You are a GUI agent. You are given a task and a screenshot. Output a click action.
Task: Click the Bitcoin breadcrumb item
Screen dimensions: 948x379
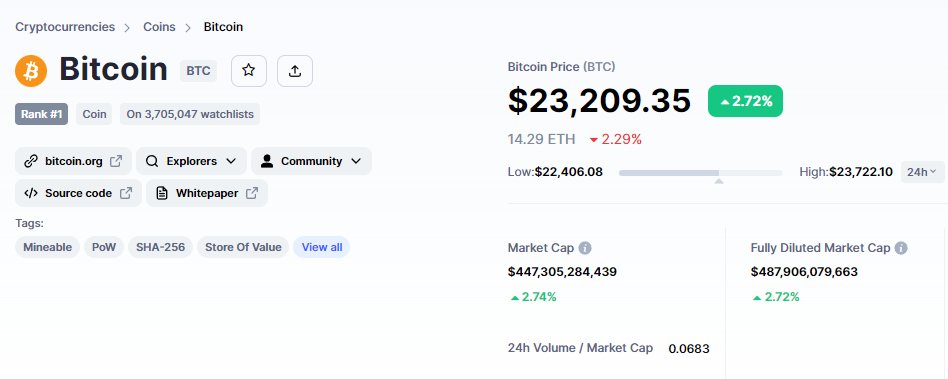coord(223,27)
